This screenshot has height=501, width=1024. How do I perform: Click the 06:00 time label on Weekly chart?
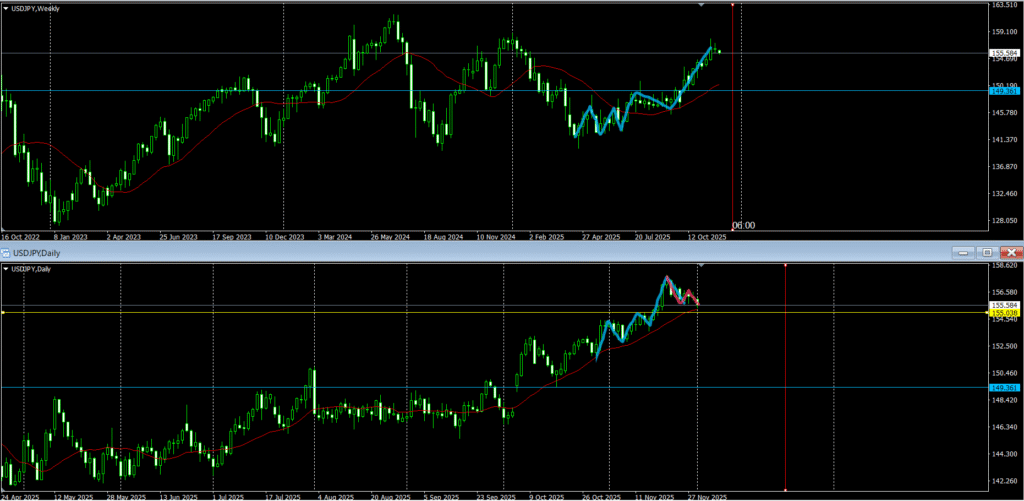[x=743, y=225]
